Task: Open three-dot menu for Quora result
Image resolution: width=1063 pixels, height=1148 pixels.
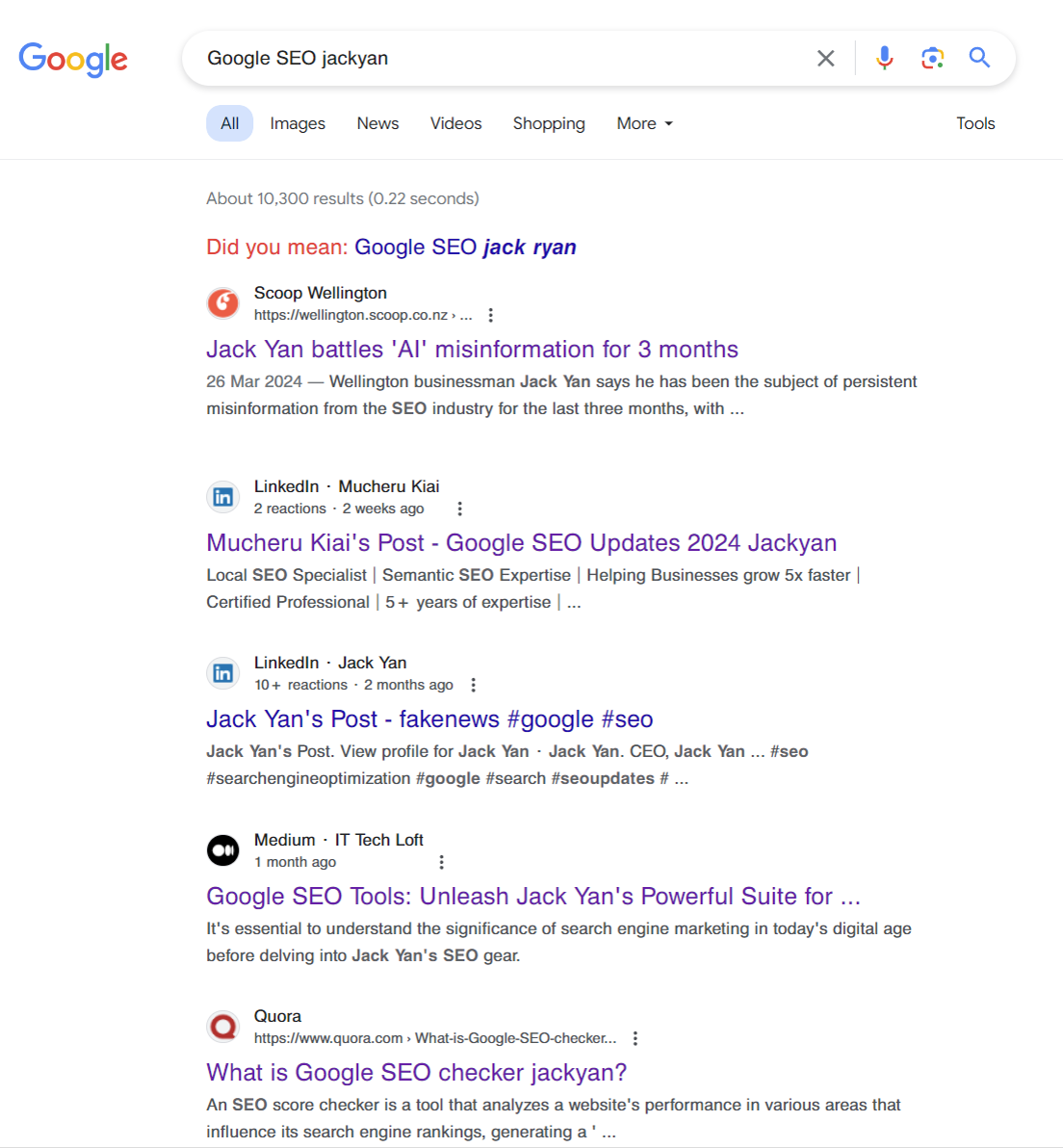Action: 635,1038
